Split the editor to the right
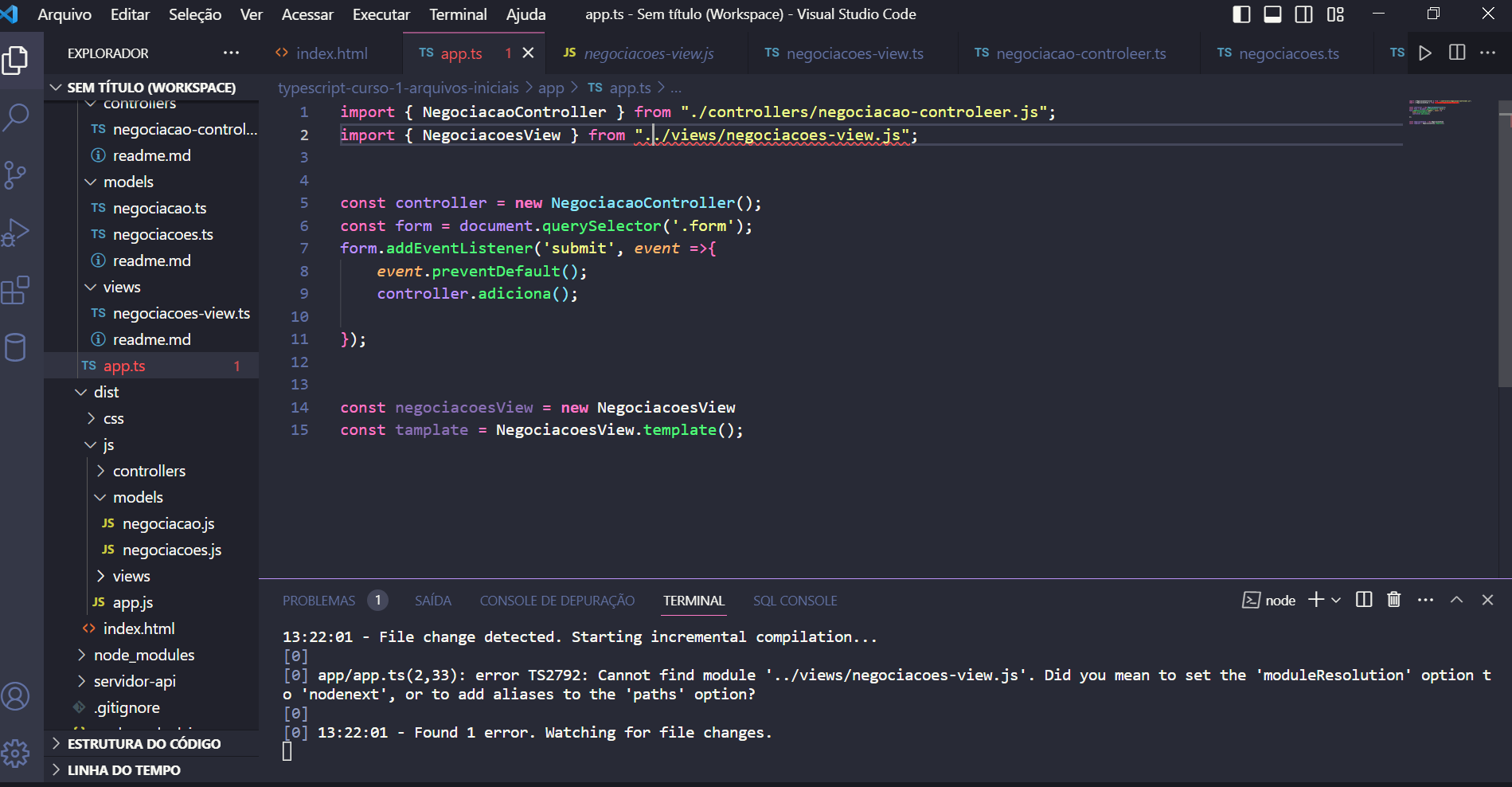The height and width of the screenshot is (787, 1512). point(1457,53)
